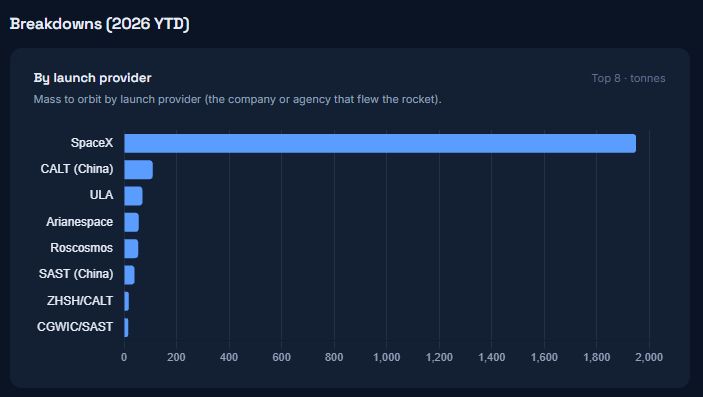Select the ZHSH/CALT bar
The image size is (703, 397).
126,301
